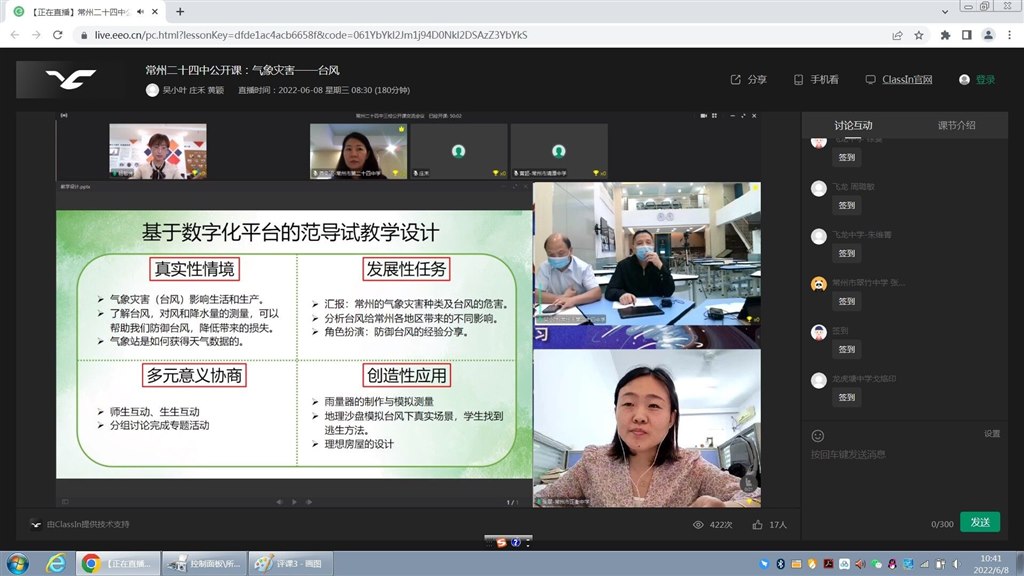Click 签到 under 飞龙中学-朱维菁

click(x=846, y=253)
